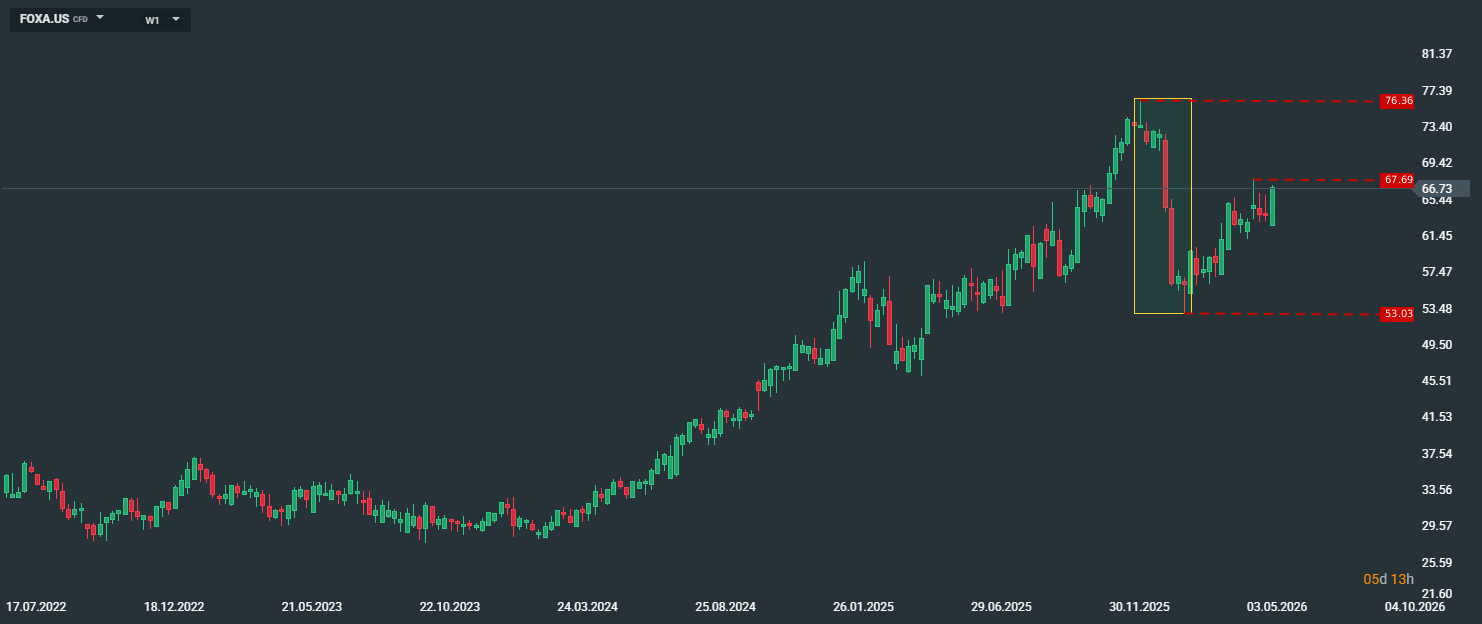Viewport: 1482px width, 624px height.
Task: Click the 26.01.2025 date label
Action: click(863, 607)
